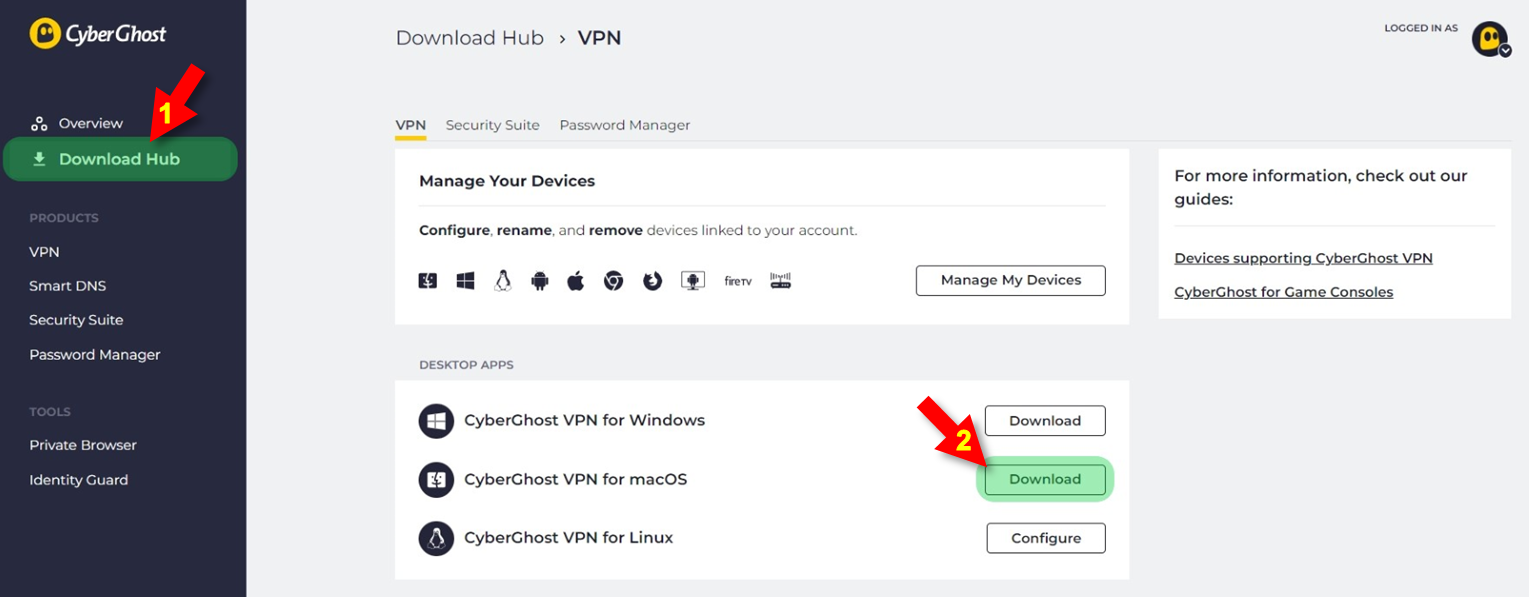Switch to the Password Manager tab
The width and height of the screenshot is (1530, 597).
pyautogui.click(x=625, y=125)
